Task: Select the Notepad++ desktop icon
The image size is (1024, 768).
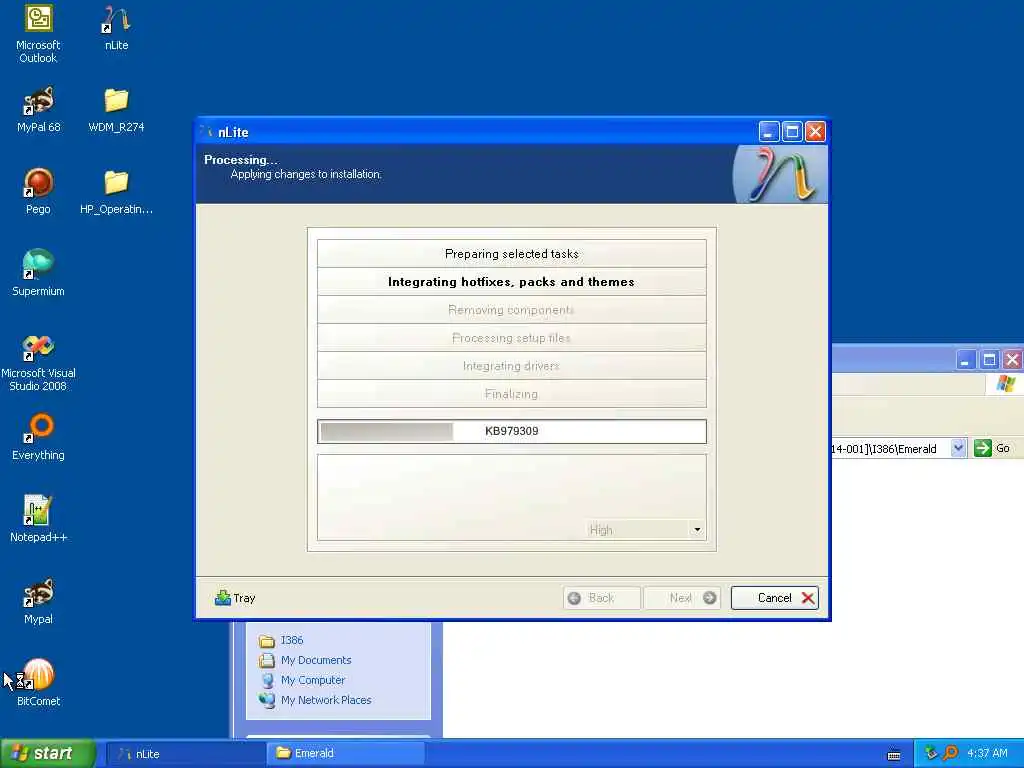Action: (x=38, y=519)
